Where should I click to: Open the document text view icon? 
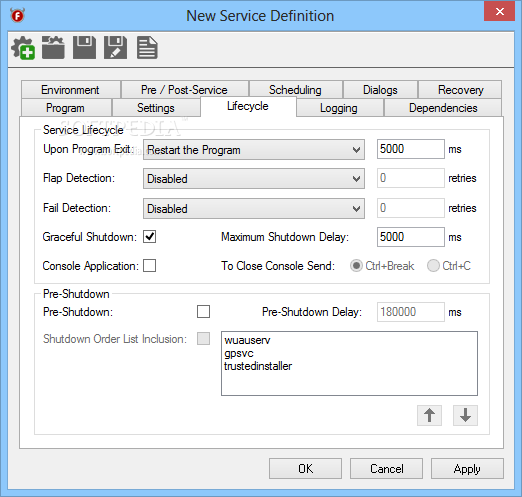tap(147, 48)
